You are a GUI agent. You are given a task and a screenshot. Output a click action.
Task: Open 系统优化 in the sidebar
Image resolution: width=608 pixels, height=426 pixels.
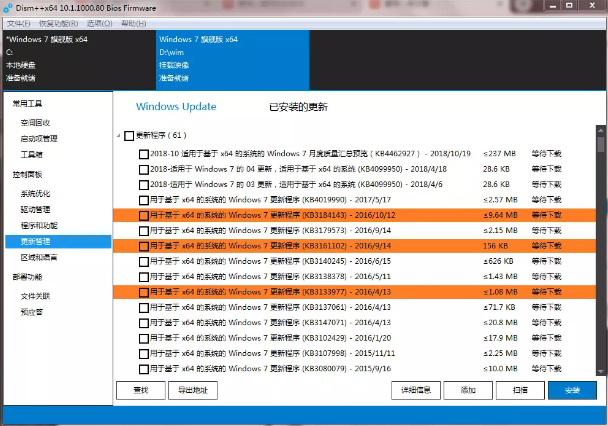point(35,194)
